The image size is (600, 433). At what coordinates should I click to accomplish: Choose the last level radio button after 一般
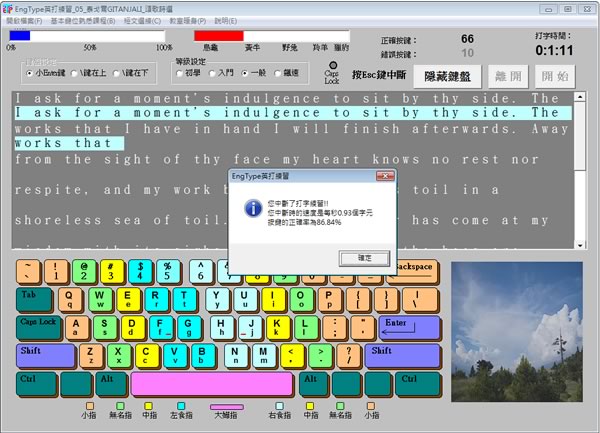tap(287, 73)
